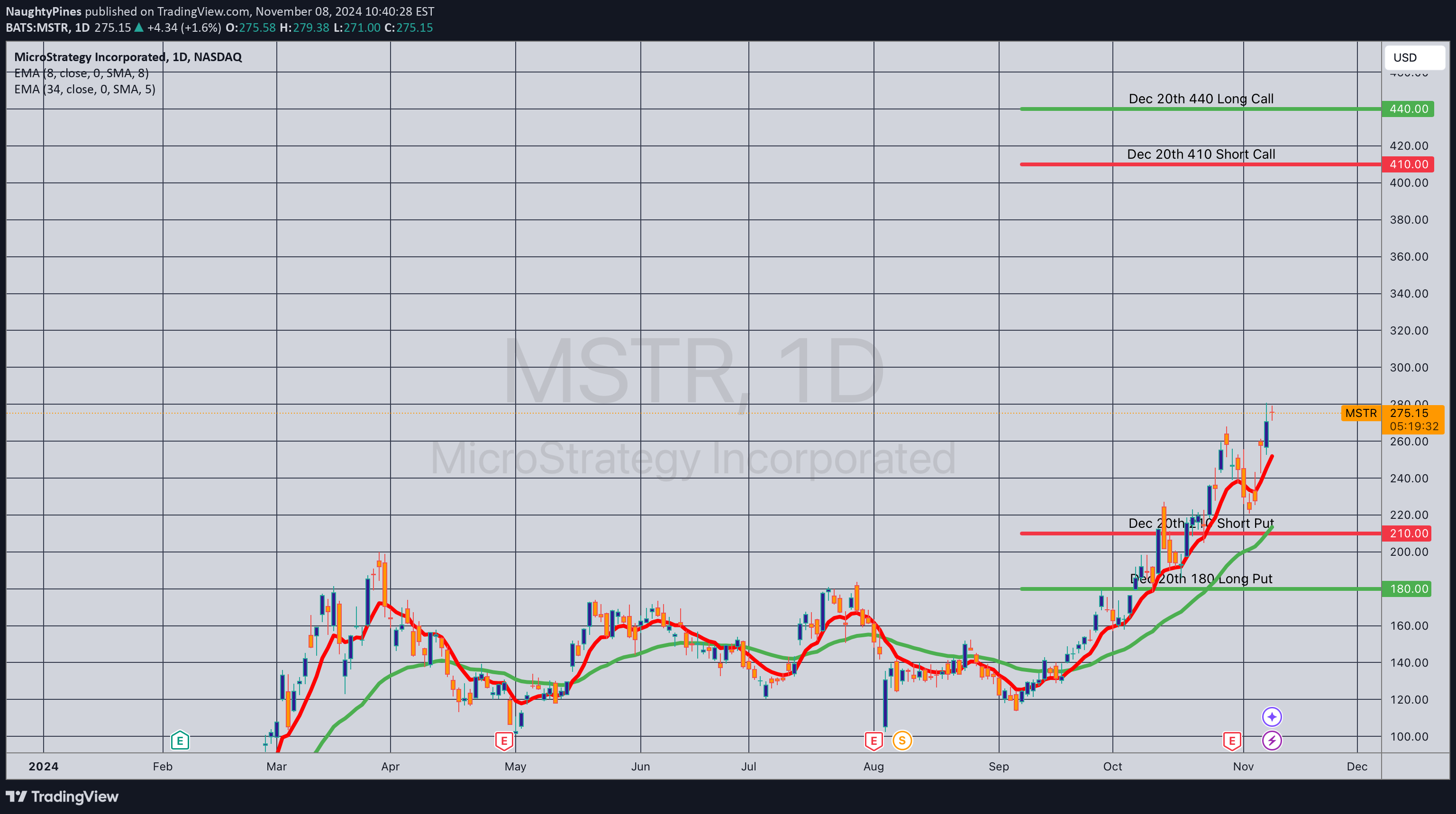Click the BATS:MSTR, 1D symbol header
Viewport: 1456px width, 814px height.
coord(47,27)
